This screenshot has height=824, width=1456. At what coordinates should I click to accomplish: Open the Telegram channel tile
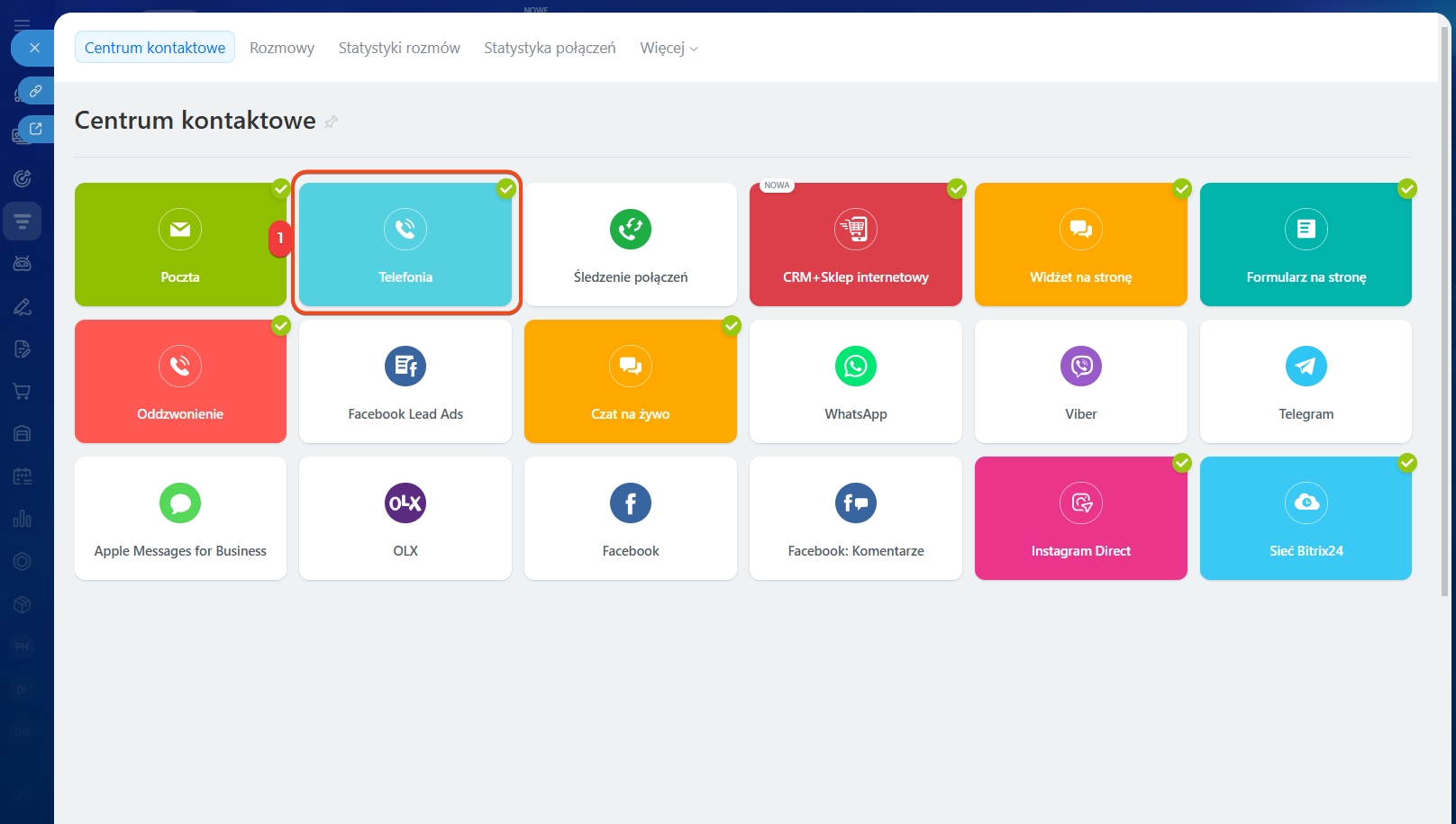click(x=1306, y=382)
